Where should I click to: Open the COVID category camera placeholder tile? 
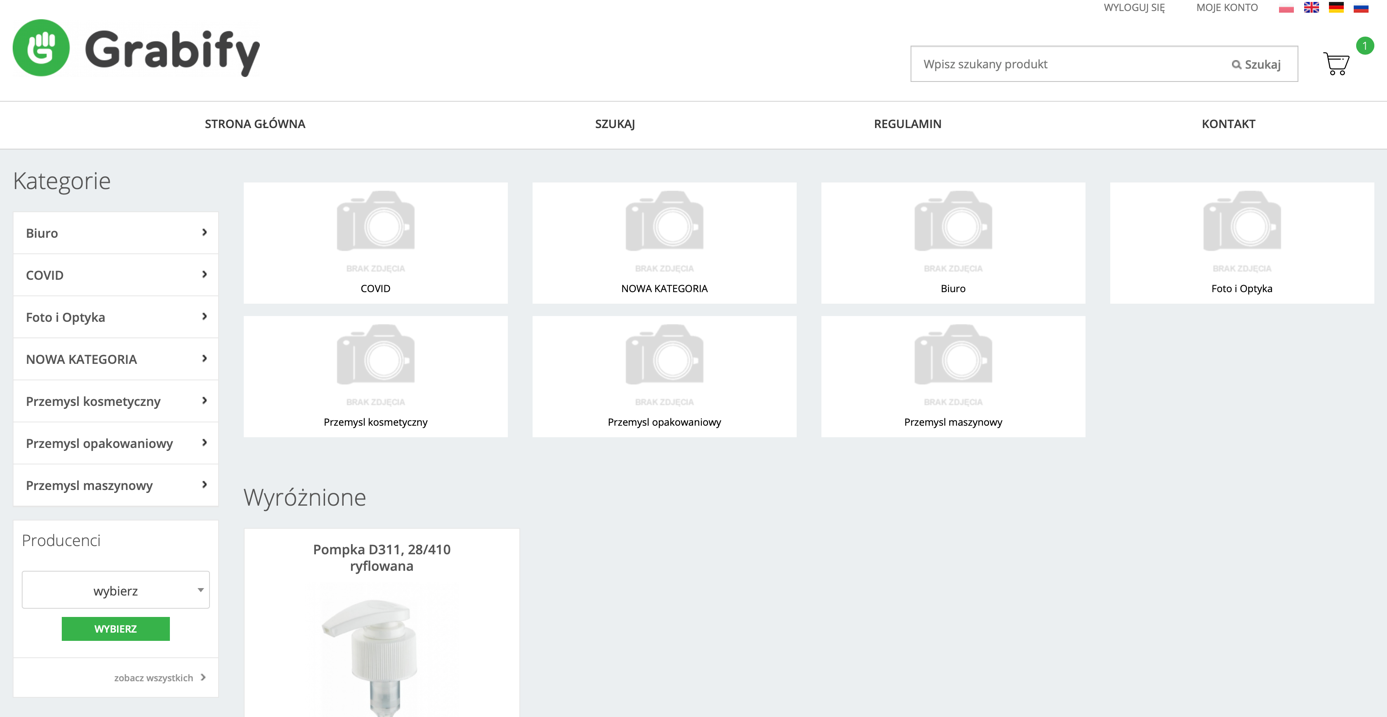[x=375, y=222]
